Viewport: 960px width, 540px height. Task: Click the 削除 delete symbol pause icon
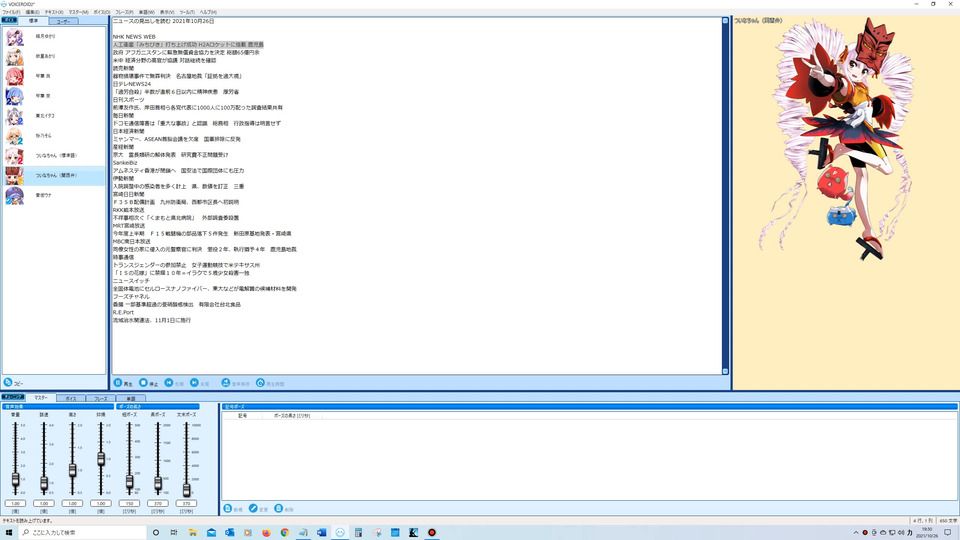pyautogui.click(x=279, y=509)
